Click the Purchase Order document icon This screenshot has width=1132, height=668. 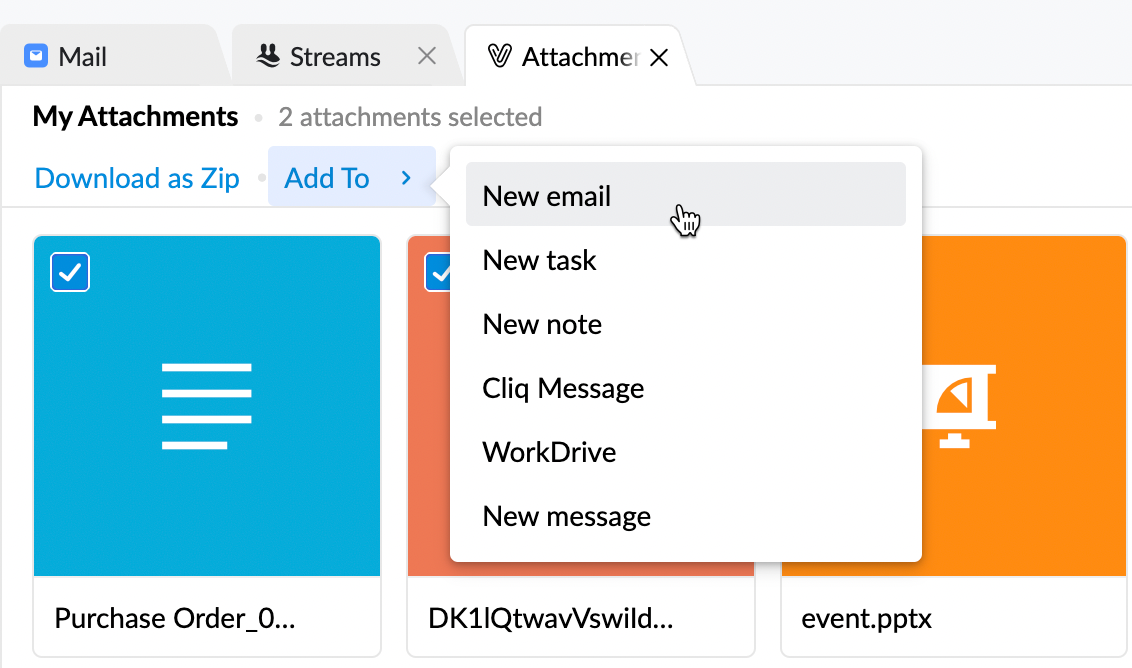coord(206,405)
